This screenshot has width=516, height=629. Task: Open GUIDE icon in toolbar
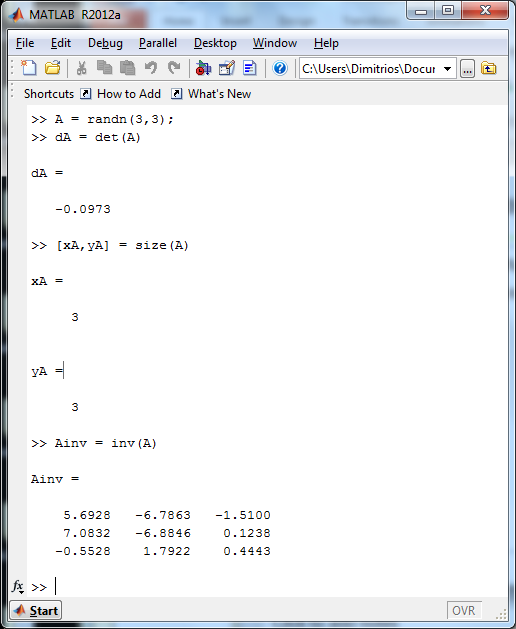(227, 68)
